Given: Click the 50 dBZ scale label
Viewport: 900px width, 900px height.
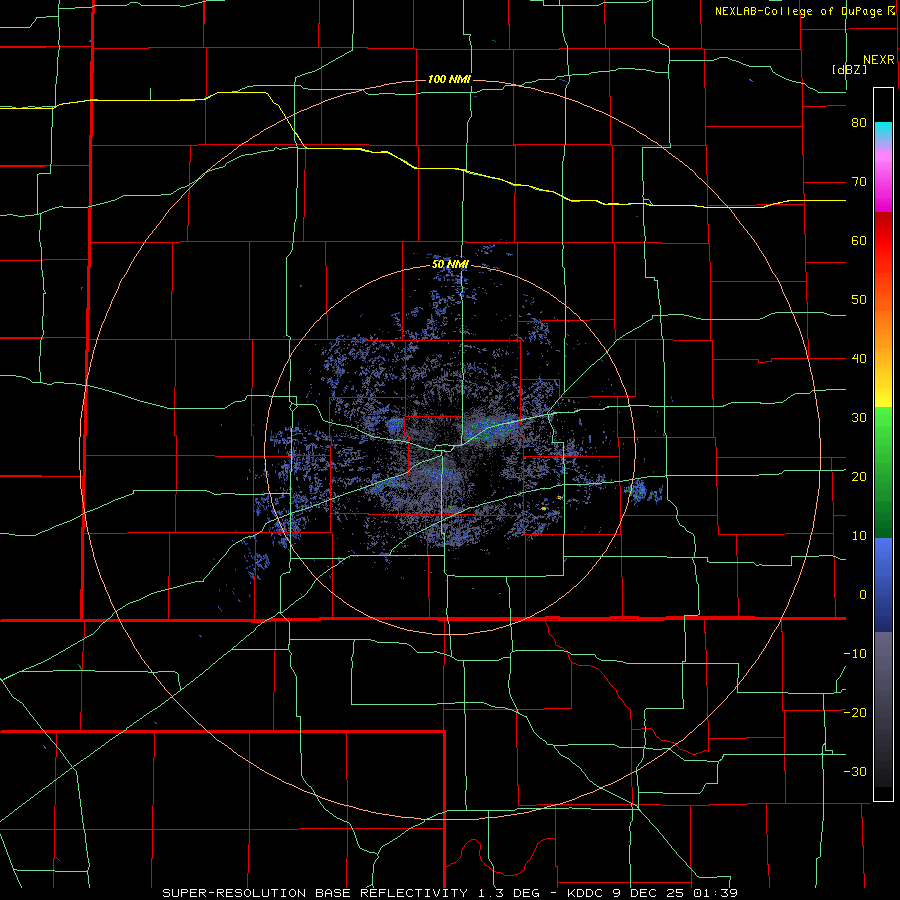Looking at the screenshot, I should 859,300.
